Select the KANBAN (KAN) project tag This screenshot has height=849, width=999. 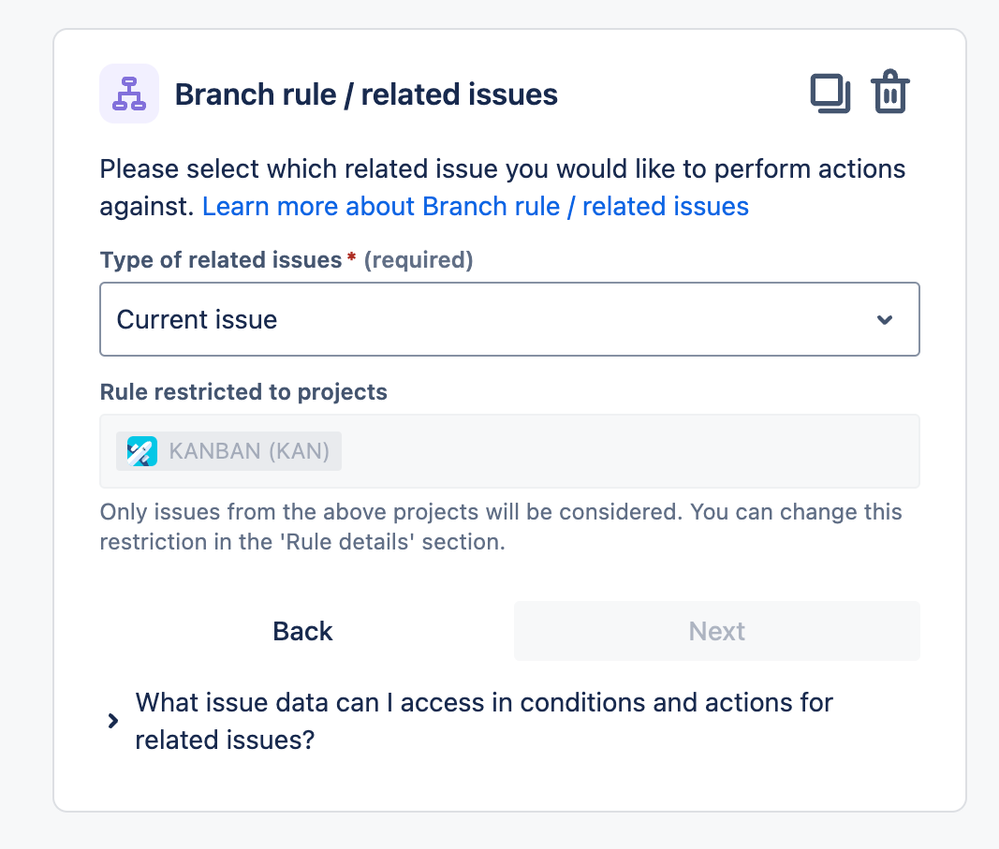click(x=229, y=451)
